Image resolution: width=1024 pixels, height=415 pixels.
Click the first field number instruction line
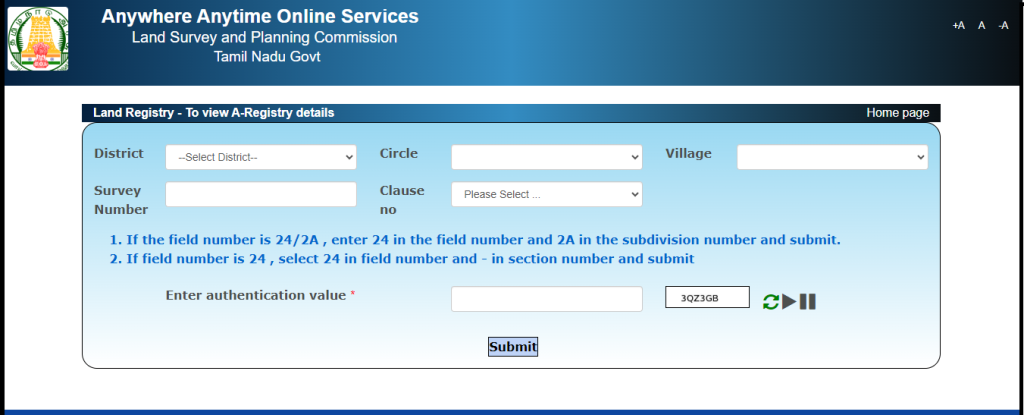pyautogui.click(x=475, y=240)
